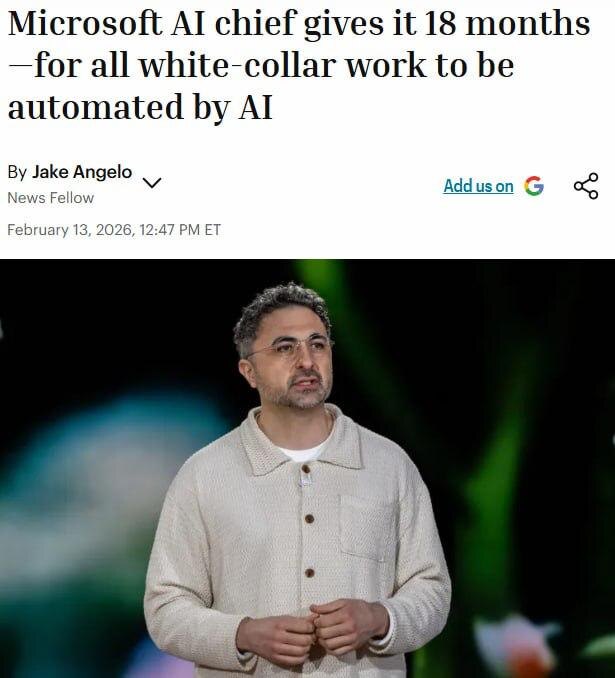Screen dimensions: 615x678
Task: Click the '12:47 PM ET' time text
Action: [x=180, y=230]
